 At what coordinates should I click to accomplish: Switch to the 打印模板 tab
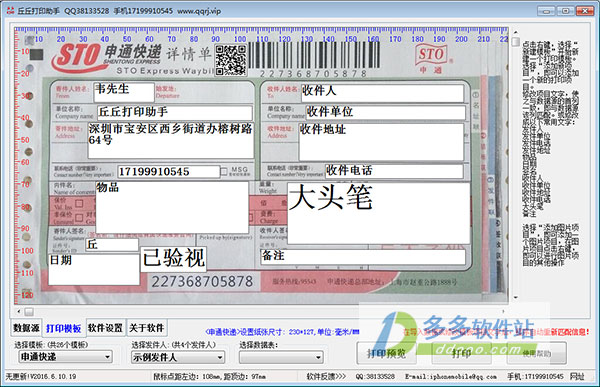click(64, 328)
